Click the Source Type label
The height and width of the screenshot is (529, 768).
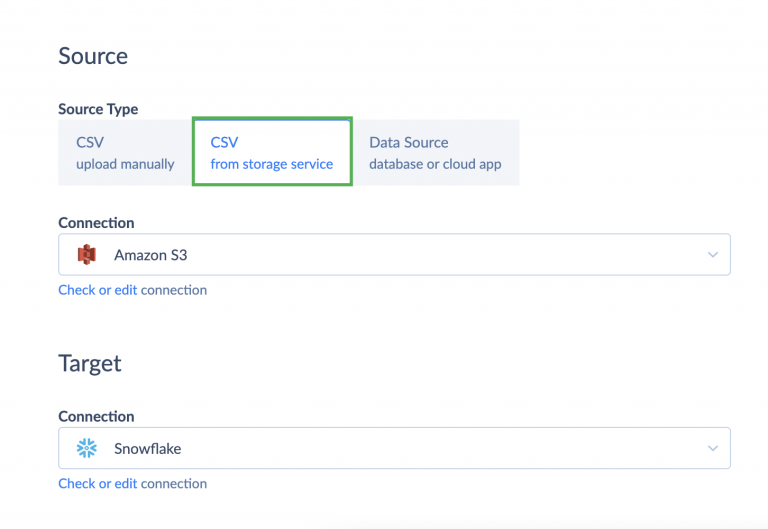98,109
